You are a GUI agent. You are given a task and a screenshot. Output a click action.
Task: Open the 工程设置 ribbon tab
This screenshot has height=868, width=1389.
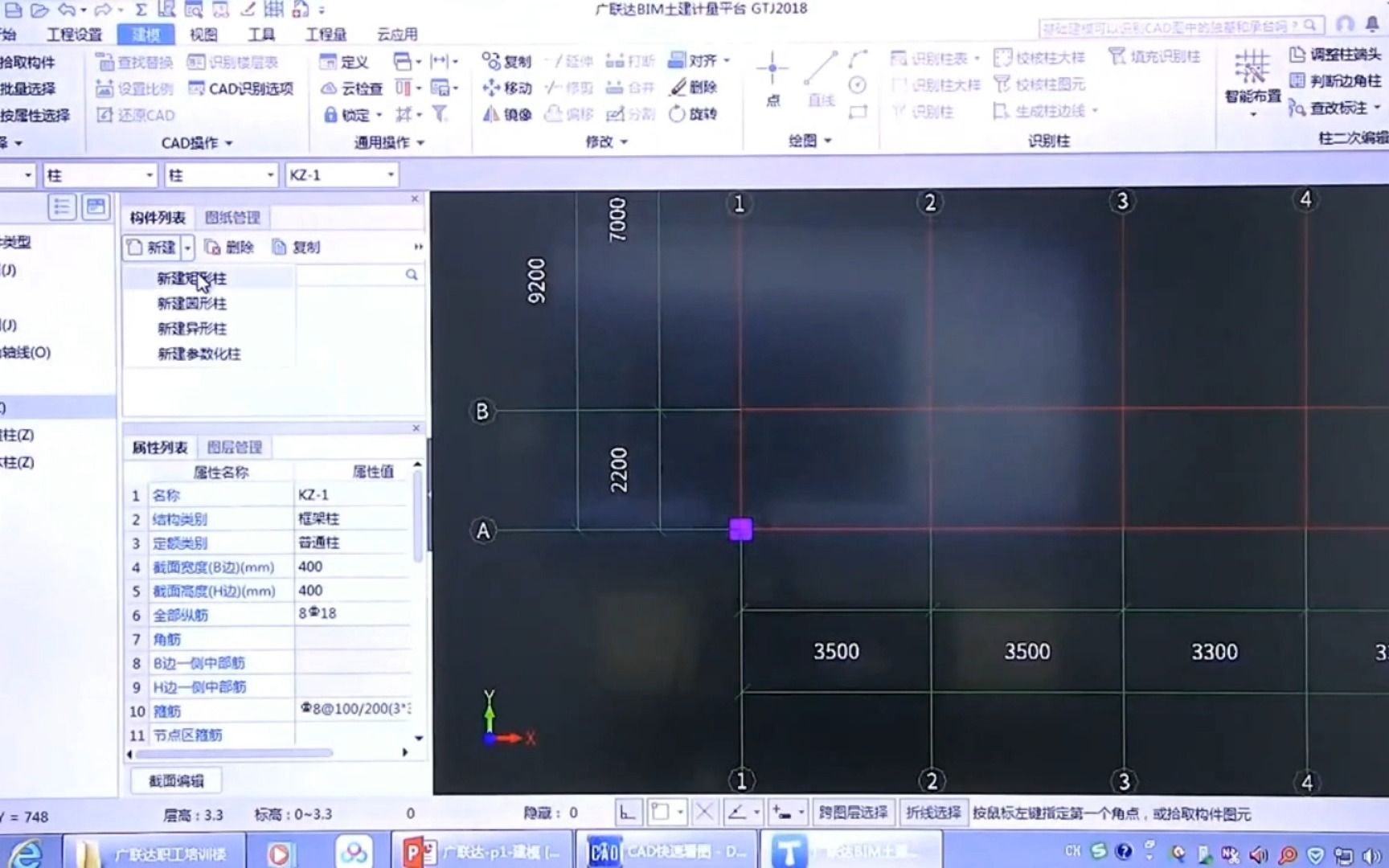[74, 35]
